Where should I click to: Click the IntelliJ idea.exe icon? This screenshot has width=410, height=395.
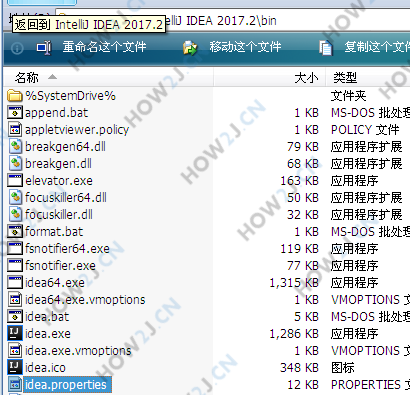coord(15,334)
